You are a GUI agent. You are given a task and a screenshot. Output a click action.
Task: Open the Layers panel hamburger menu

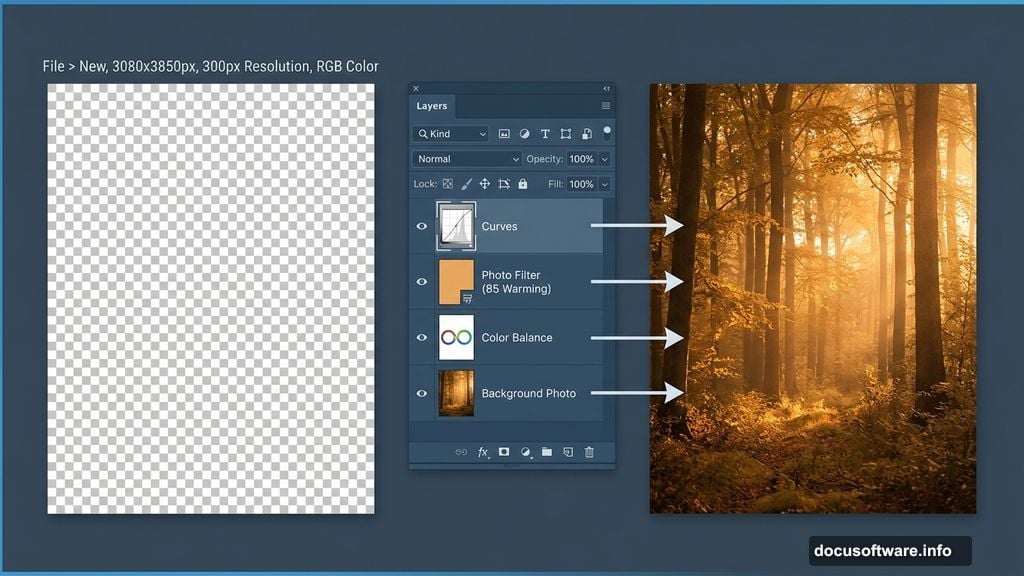pos(605,106)
